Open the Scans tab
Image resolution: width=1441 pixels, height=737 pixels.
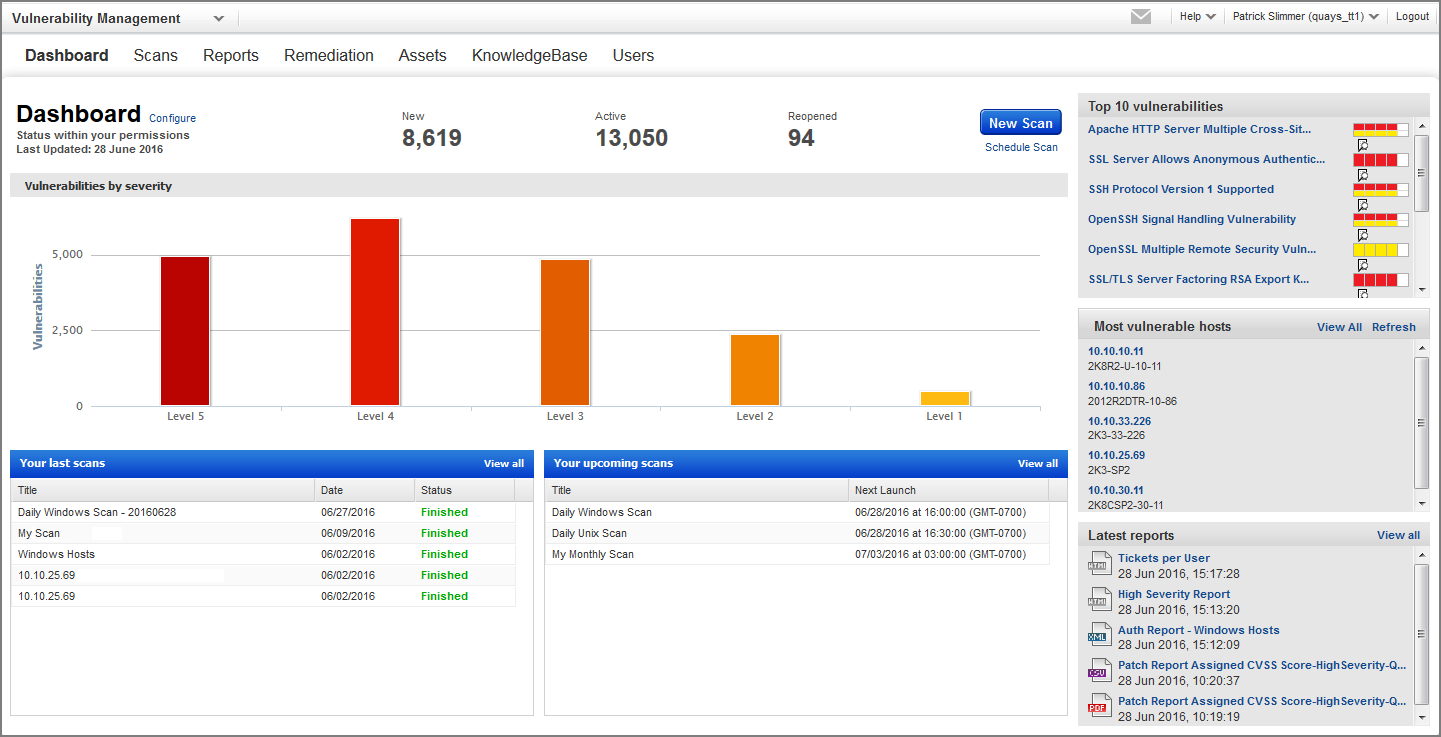coord(156,56)
